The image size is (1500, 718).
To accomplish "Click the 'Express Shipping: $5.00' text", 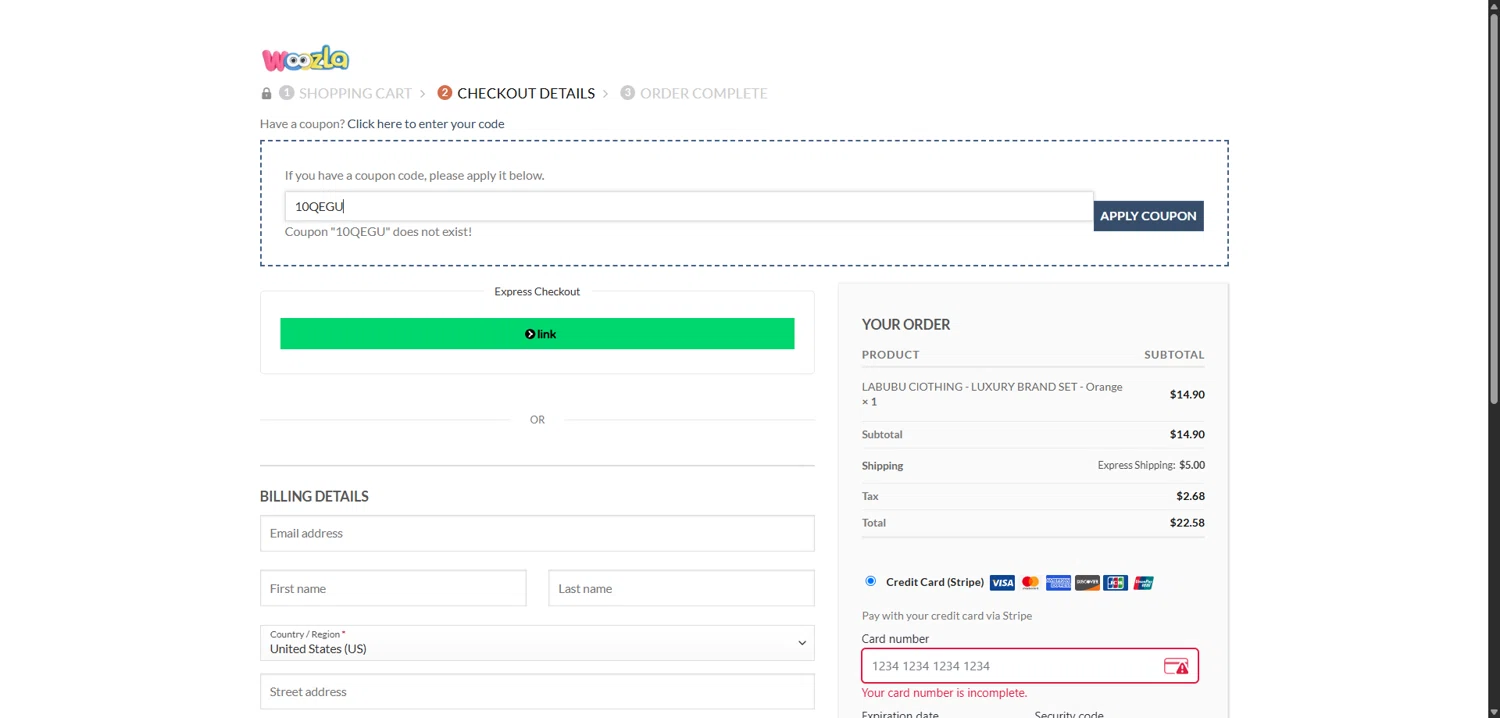I will coord(1151,465).
